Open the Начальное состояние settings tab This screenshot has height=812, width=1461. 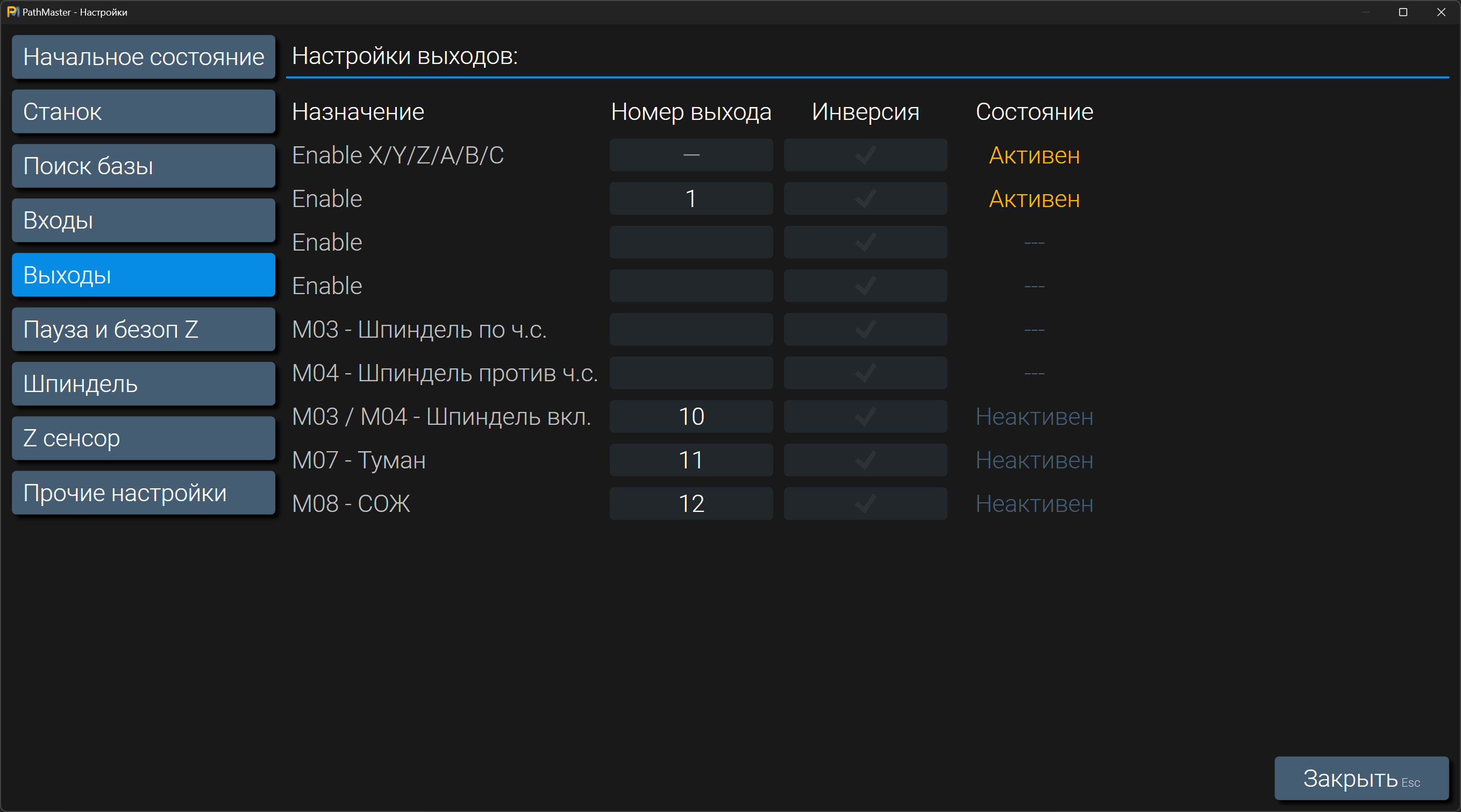click(x=144, y=56)
